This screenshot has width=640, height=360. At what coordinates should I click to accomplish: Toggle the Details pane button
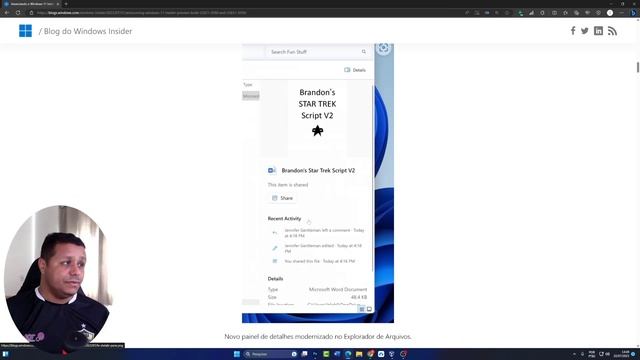pos(355,70)
